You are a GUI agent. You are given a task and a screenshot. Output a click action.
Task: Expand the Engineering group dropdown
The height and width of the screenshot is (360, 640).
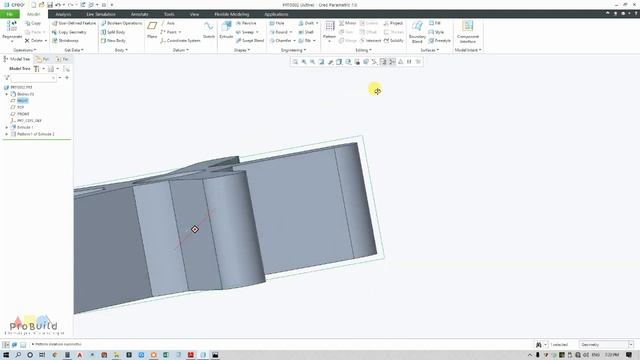pyautogui.click(x=293, y=50)
